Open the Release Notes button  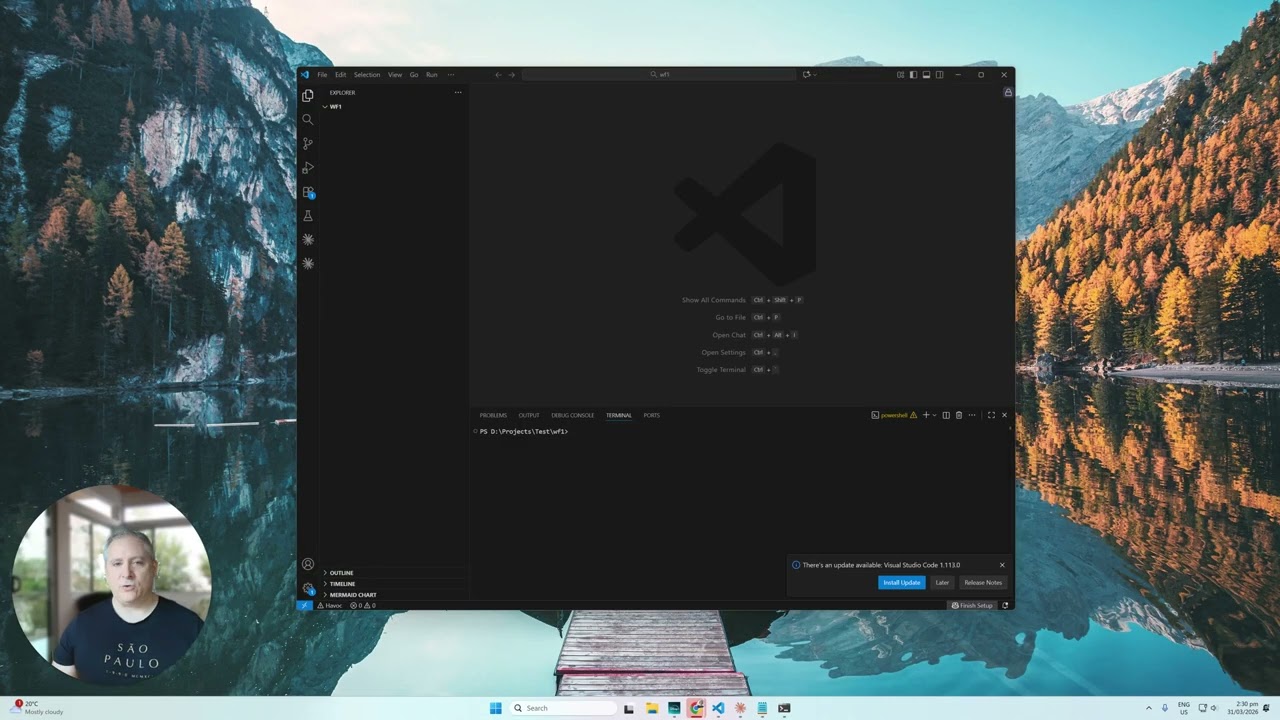click(983, 582)
